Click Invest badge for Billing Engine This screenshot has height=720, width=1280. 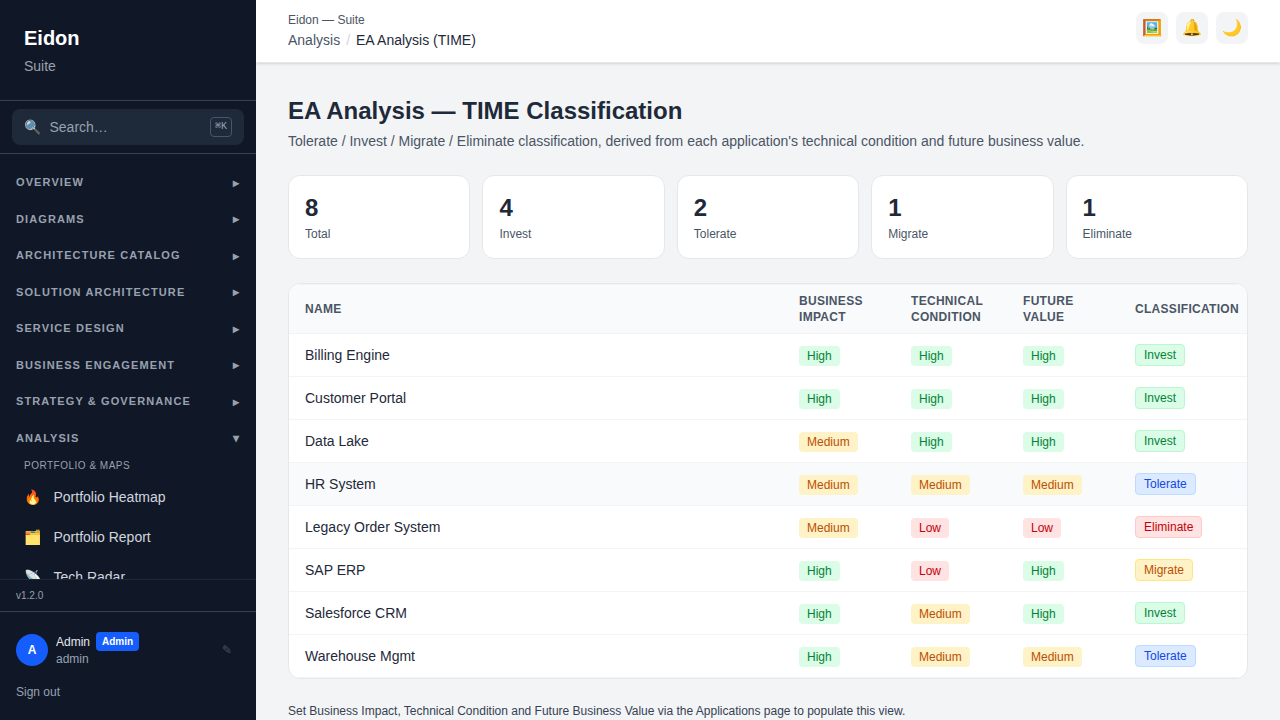click(x=1160, y=355)
